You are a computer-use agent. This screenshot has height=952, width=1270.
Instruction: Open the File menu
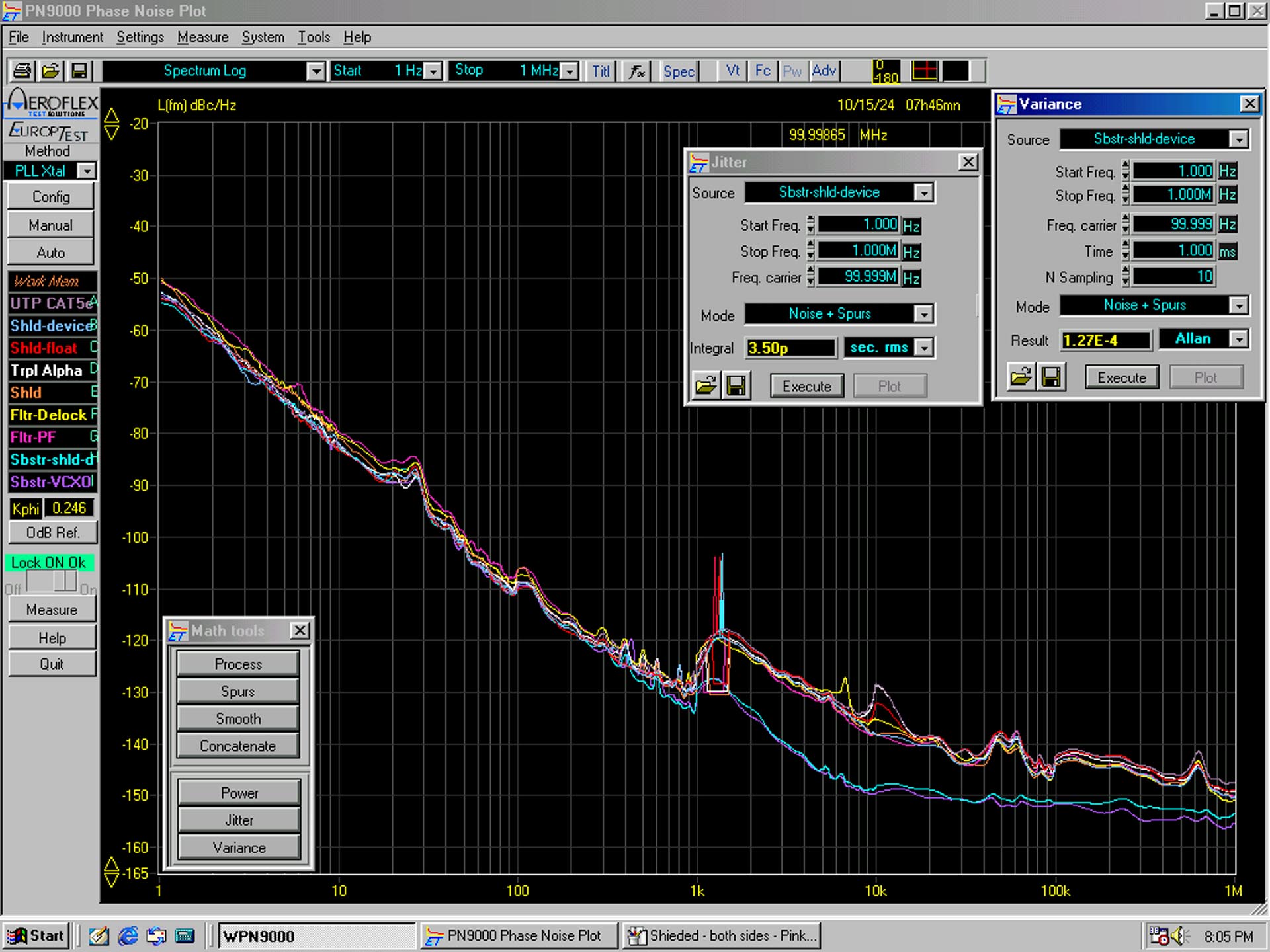click(19, 38)
